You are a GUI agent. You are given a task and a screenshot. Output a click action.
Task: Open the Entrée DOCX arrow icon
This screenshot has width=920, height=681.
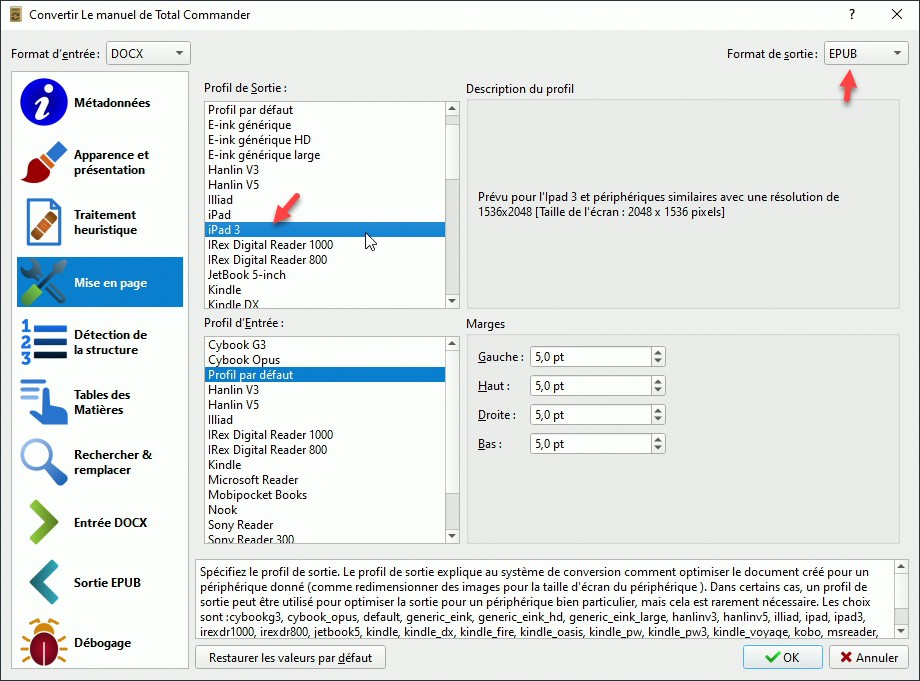click(x=43, y=522)
